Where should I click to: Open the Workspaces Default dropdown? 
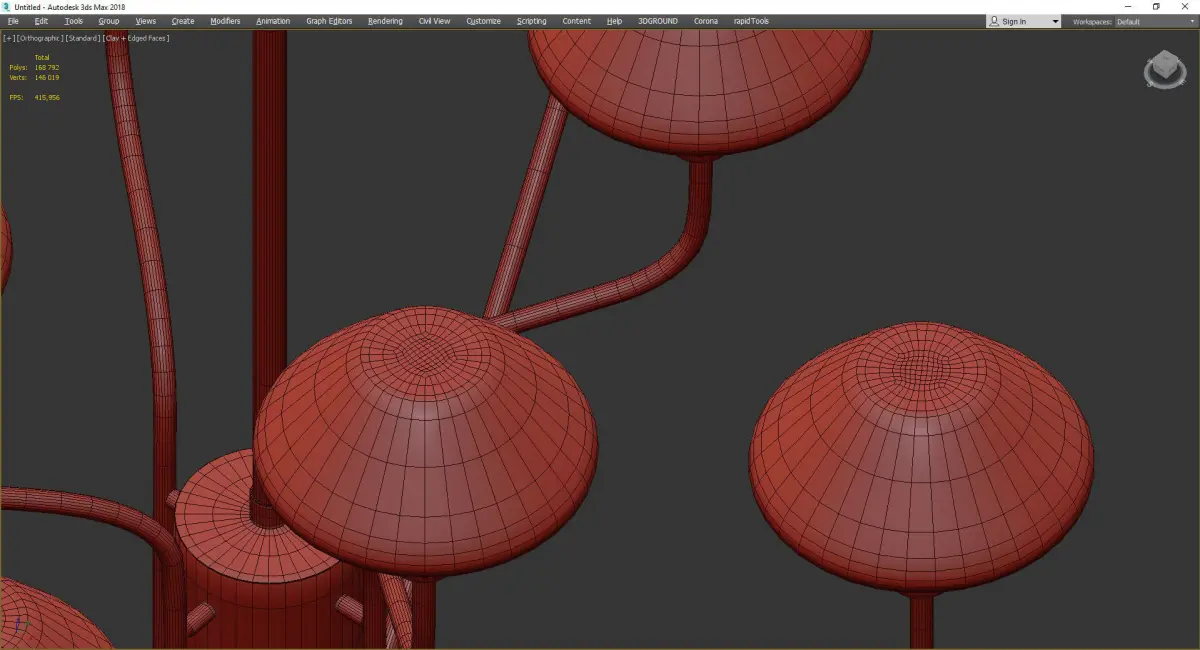[1156, 21]
